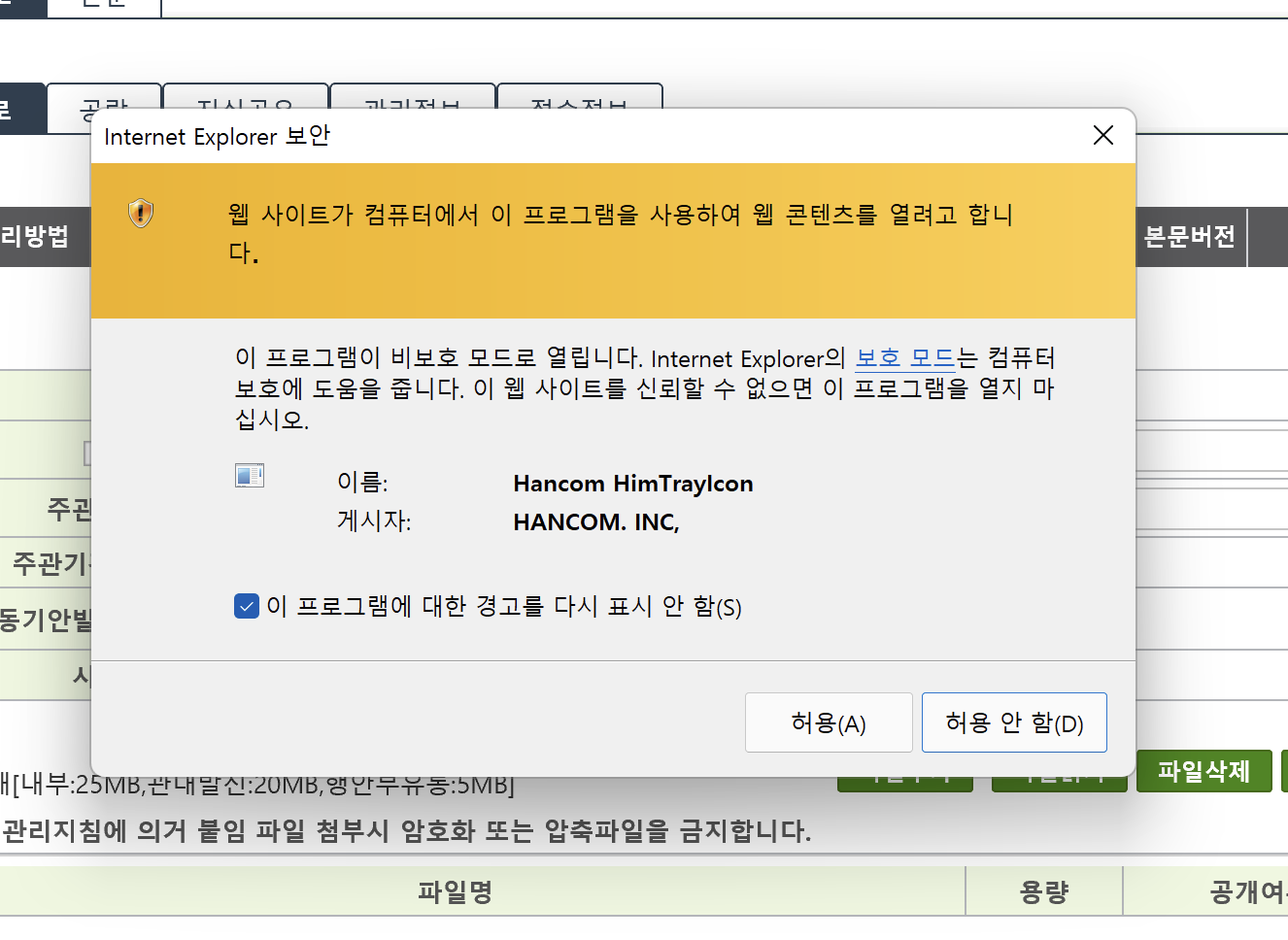Click the Hancom HimTrayIcon program icon
Viewport: 1288px width, 940px height.
[250, 475]
